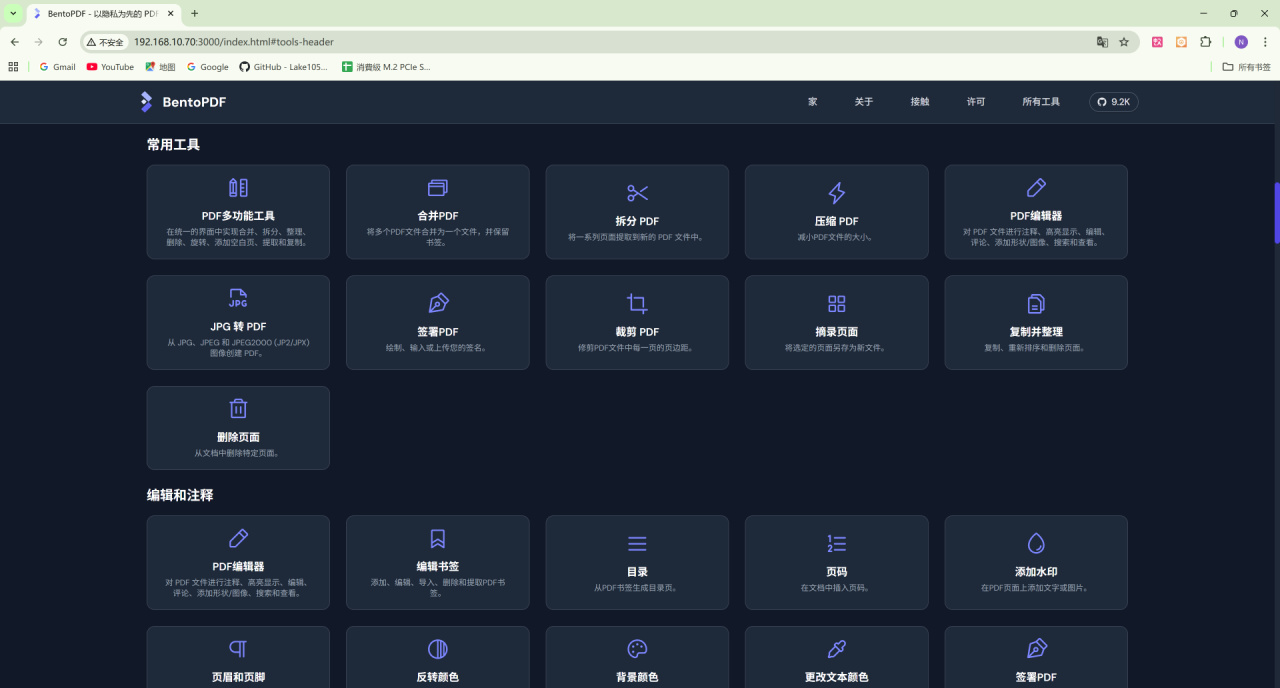Click the 不安全 site info chip
The height and width of the screenshot is (688, 1280).
pos(105,42)
